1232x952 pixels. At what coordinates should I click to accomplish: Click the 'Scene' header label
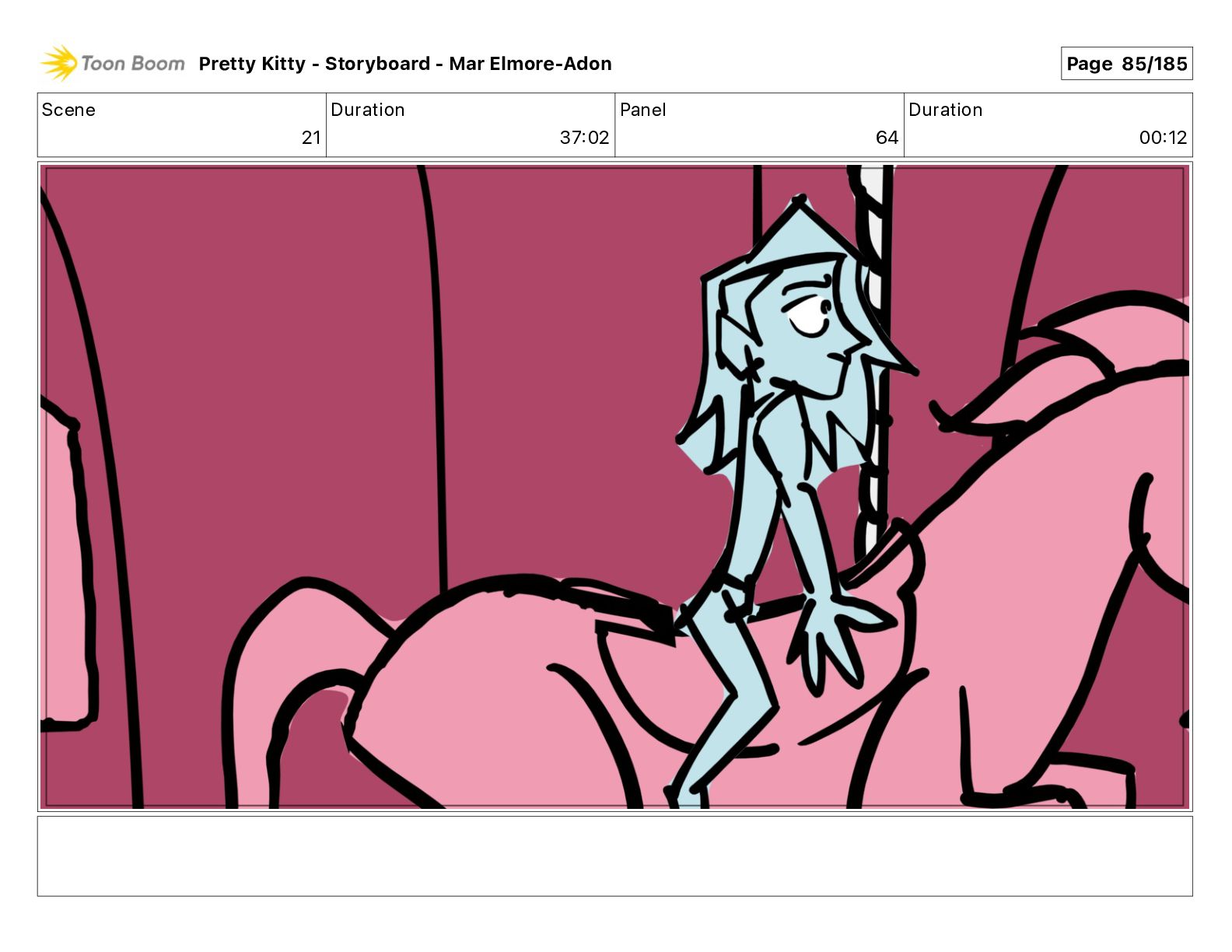coord(68,110)
